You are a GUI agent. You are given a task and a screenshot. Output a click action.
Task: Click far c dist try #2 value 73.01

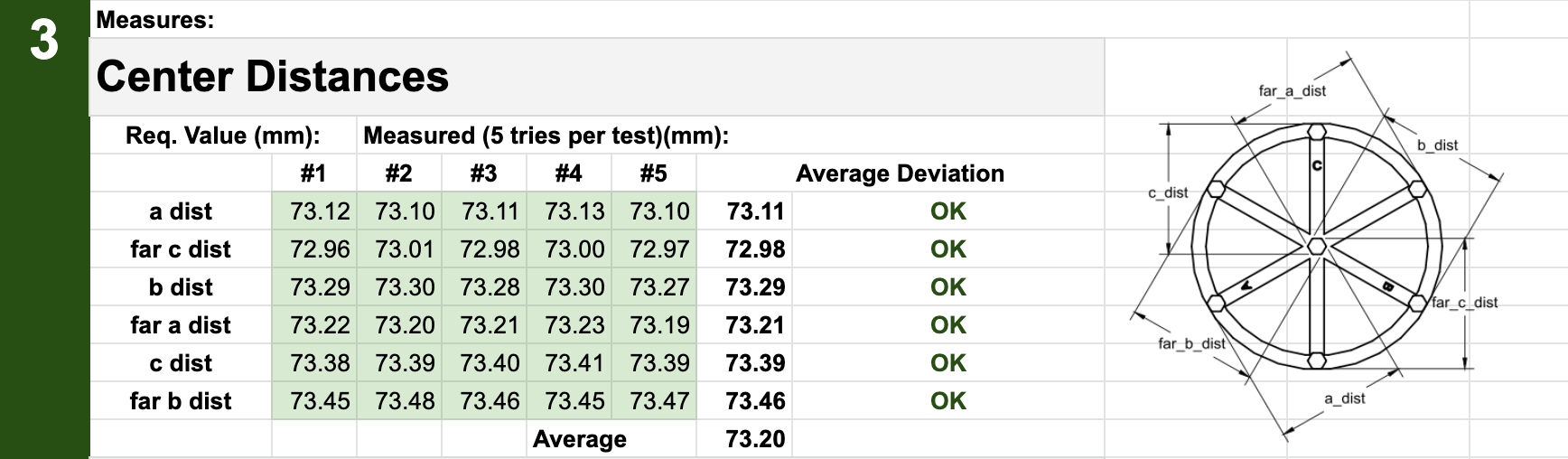point(405,249)
